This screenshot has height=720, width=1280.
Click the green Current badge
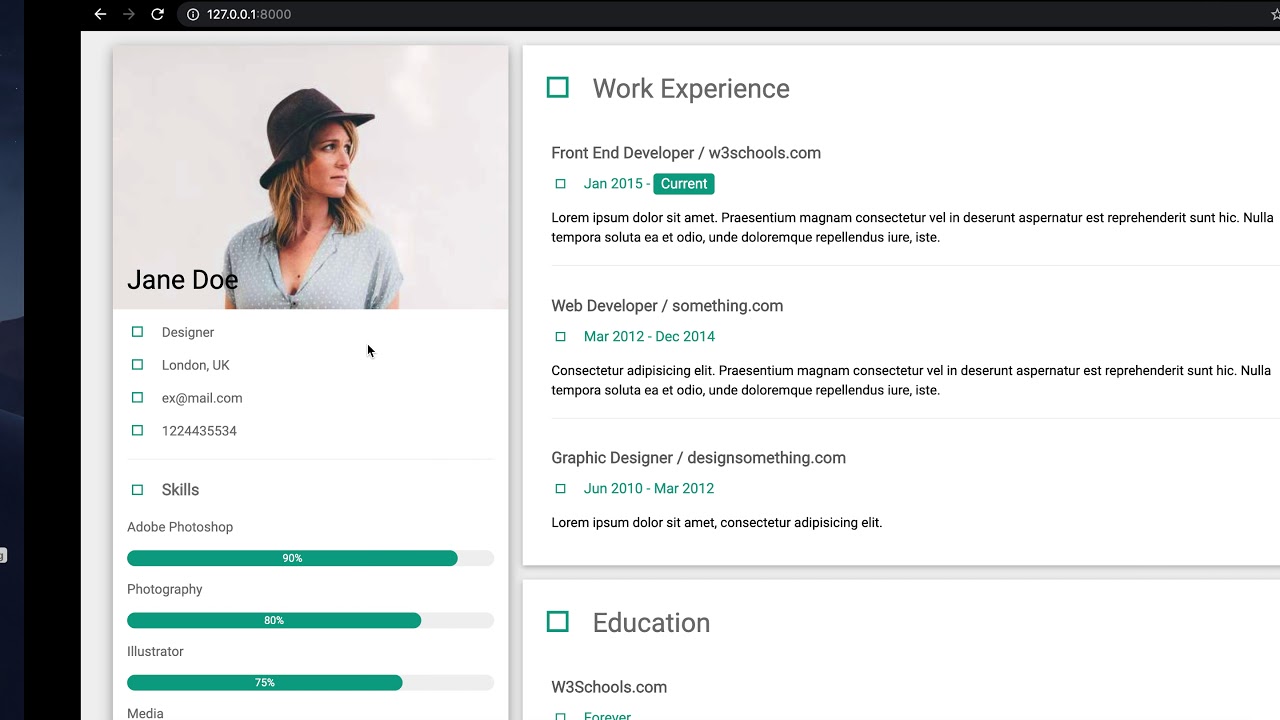click(684, 184)
